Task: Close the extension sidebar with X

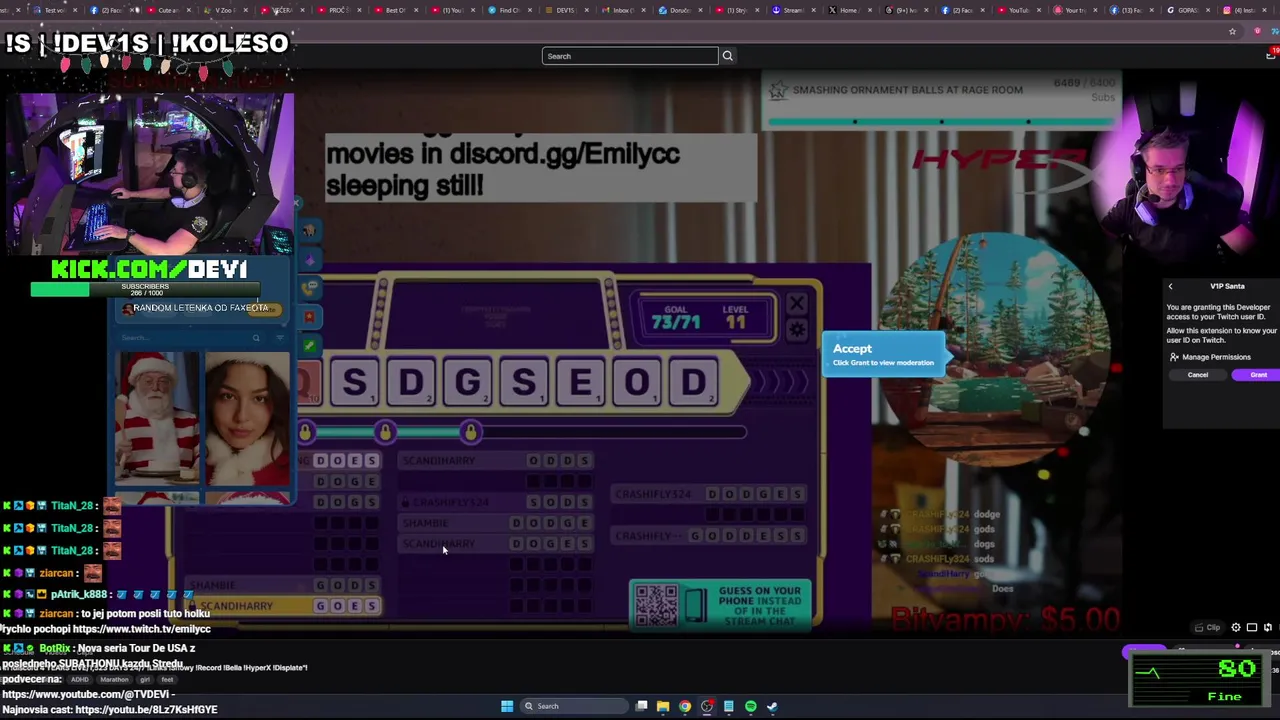Action: coord(297,203)
